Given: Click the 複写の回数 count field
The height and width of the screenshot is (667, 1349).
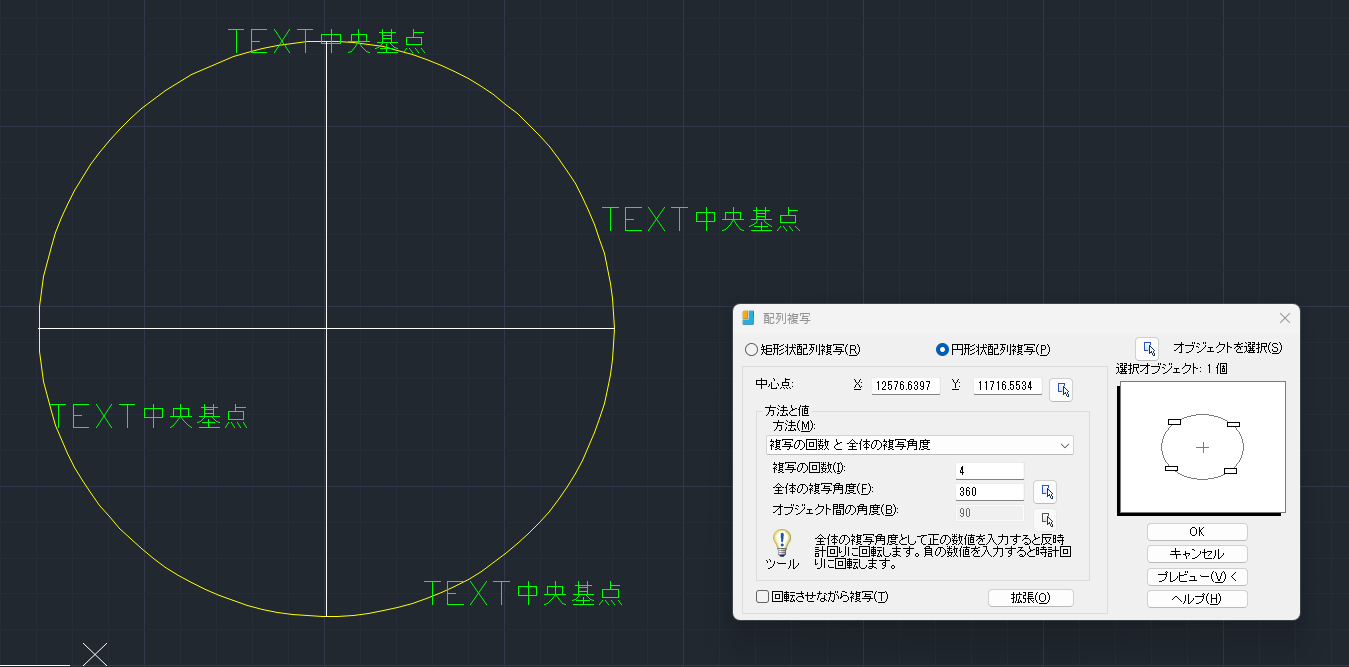Looking at the screenshot, I should click(x=989, y=468).
